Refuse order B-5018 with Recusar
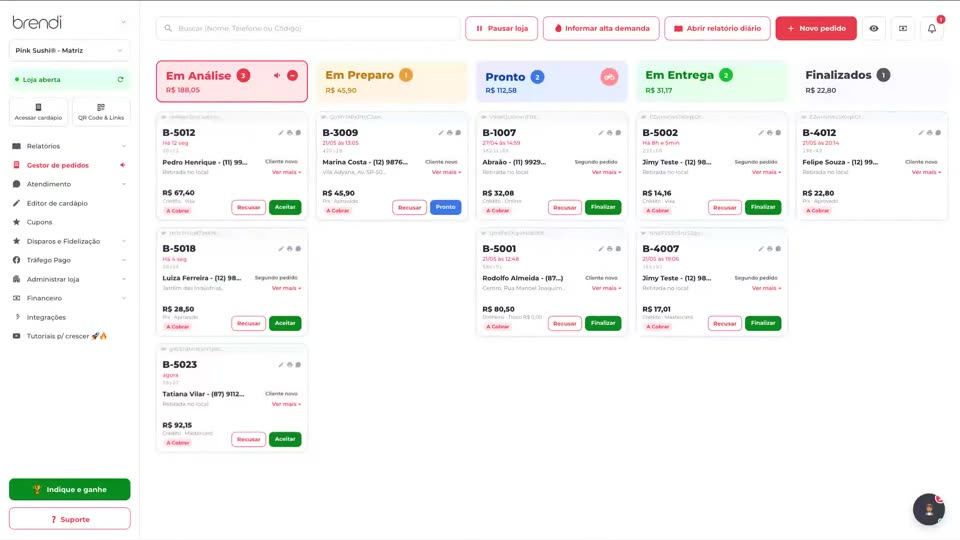This screenshot has width=960, height=540. [x=249, y=323]
